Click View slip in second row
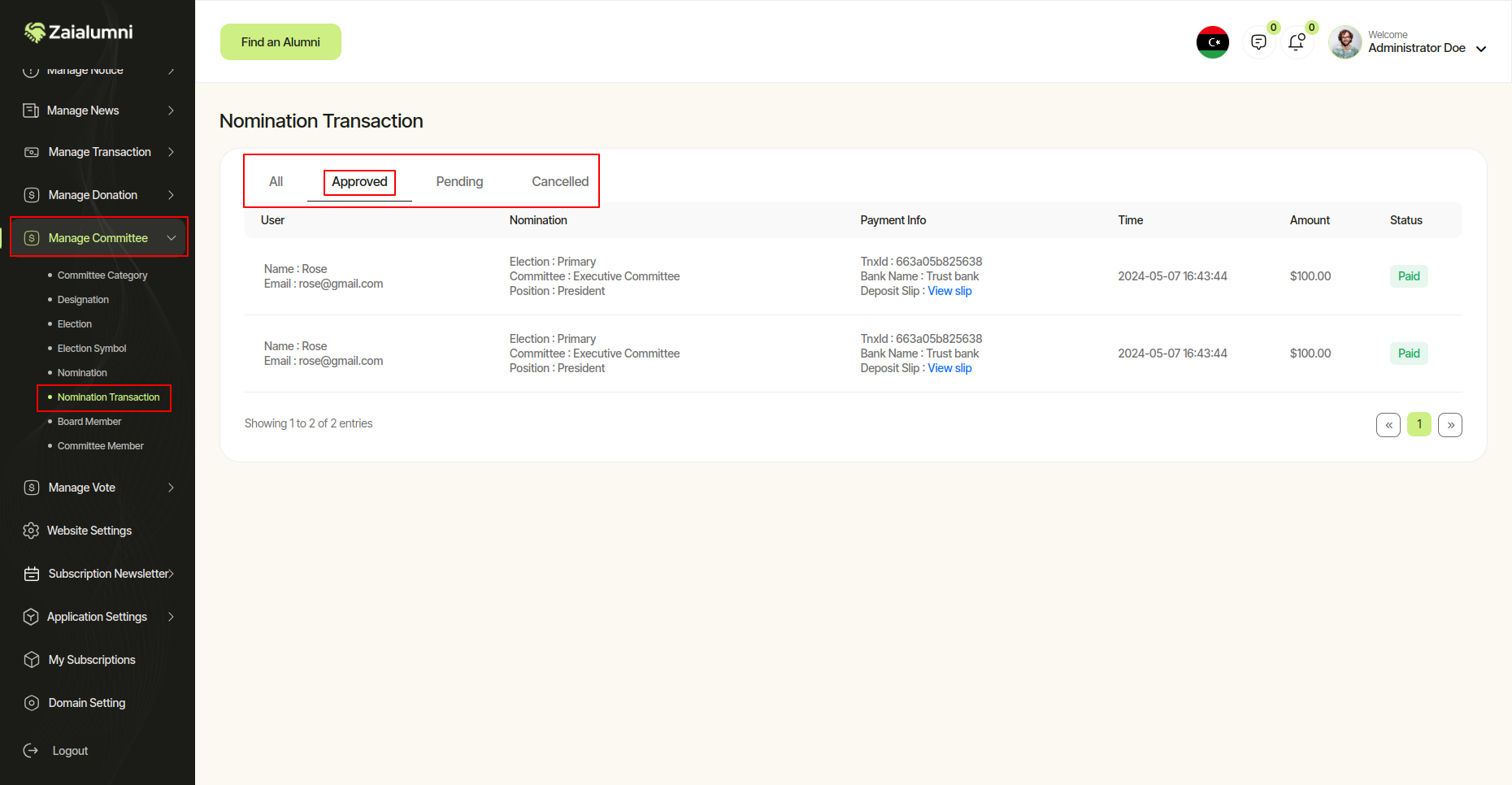Image resolution: width=1512 pixels, height=785 pixels. click(x=949, y=368)
